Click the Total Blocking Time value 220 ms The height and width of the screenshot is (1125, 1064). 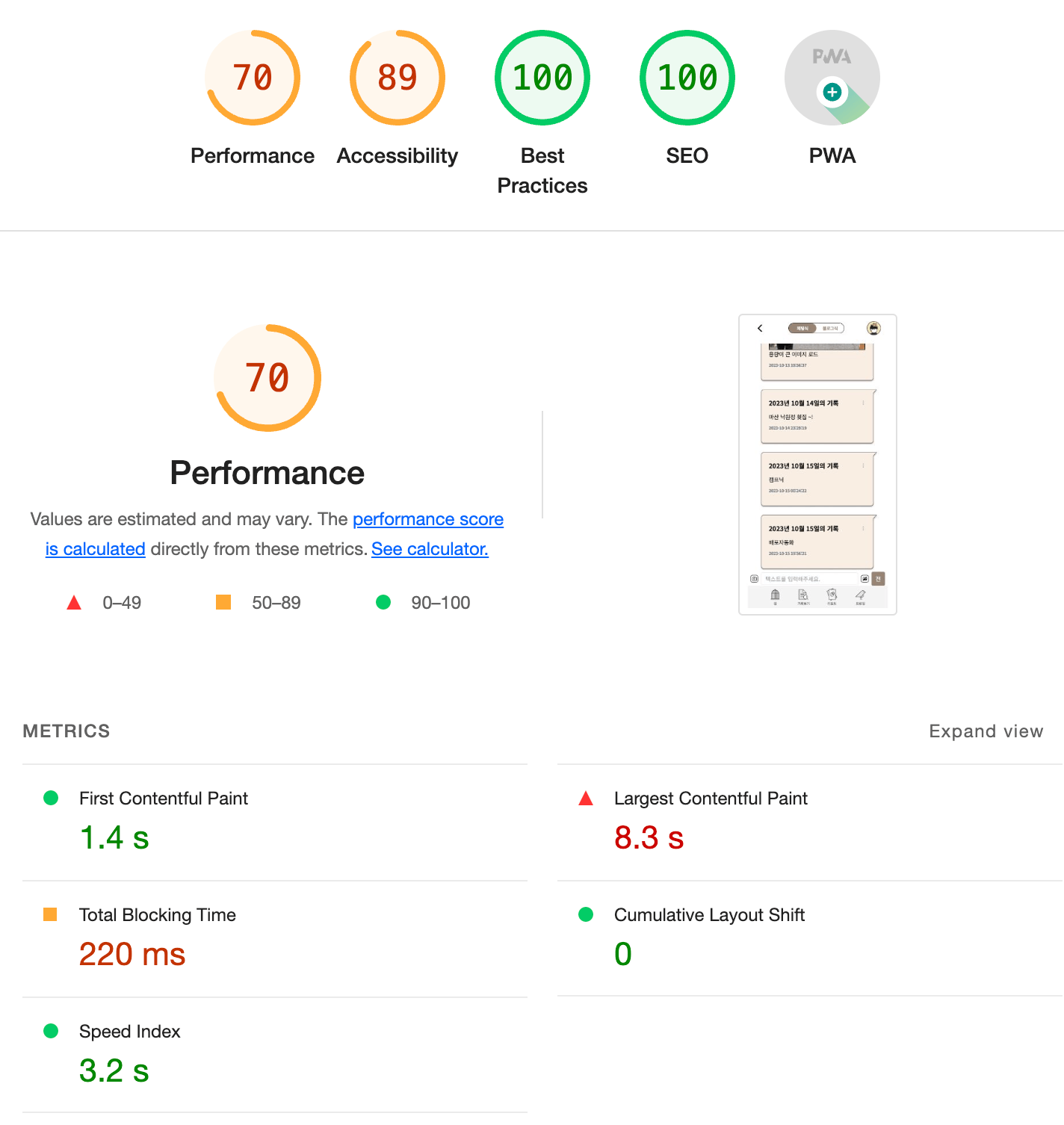point(132,954)
